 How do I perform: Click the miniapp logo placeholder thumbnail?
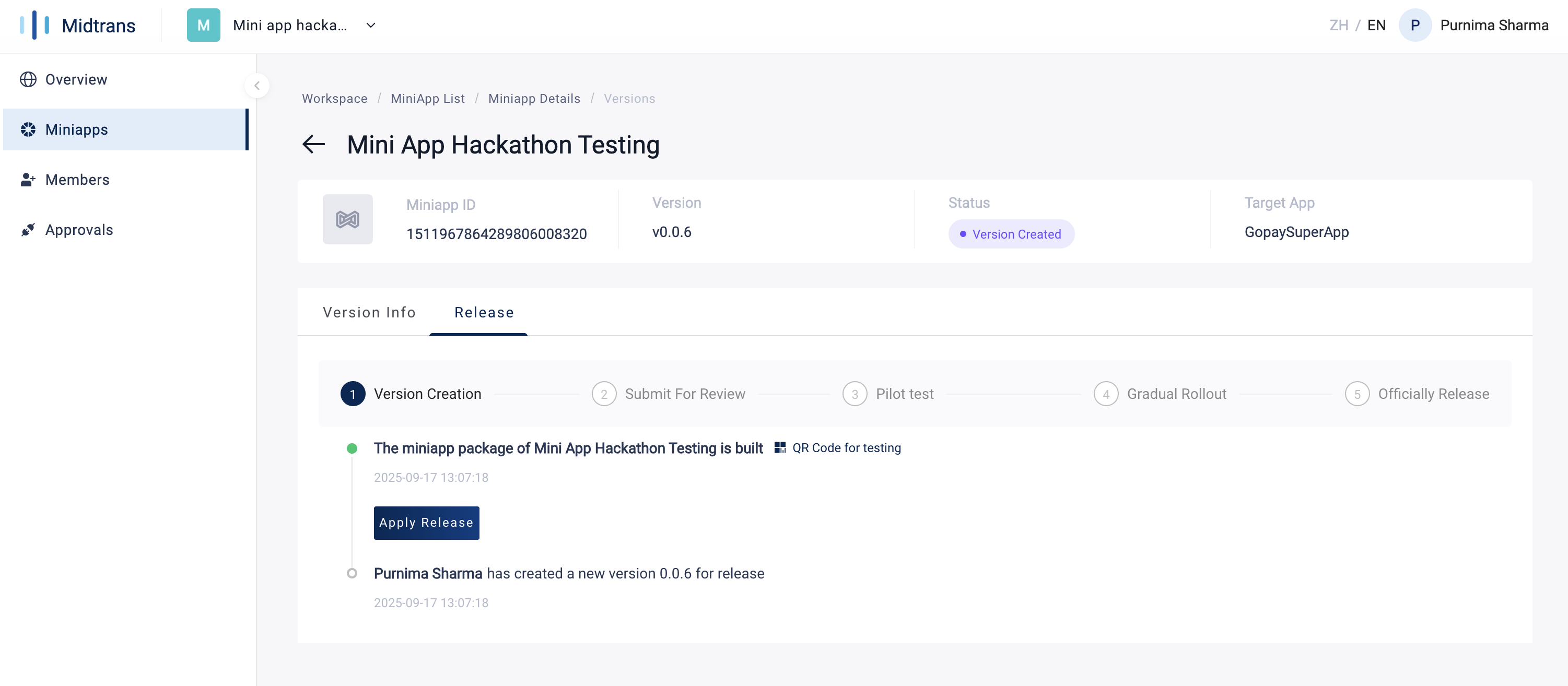click(347, 220)
